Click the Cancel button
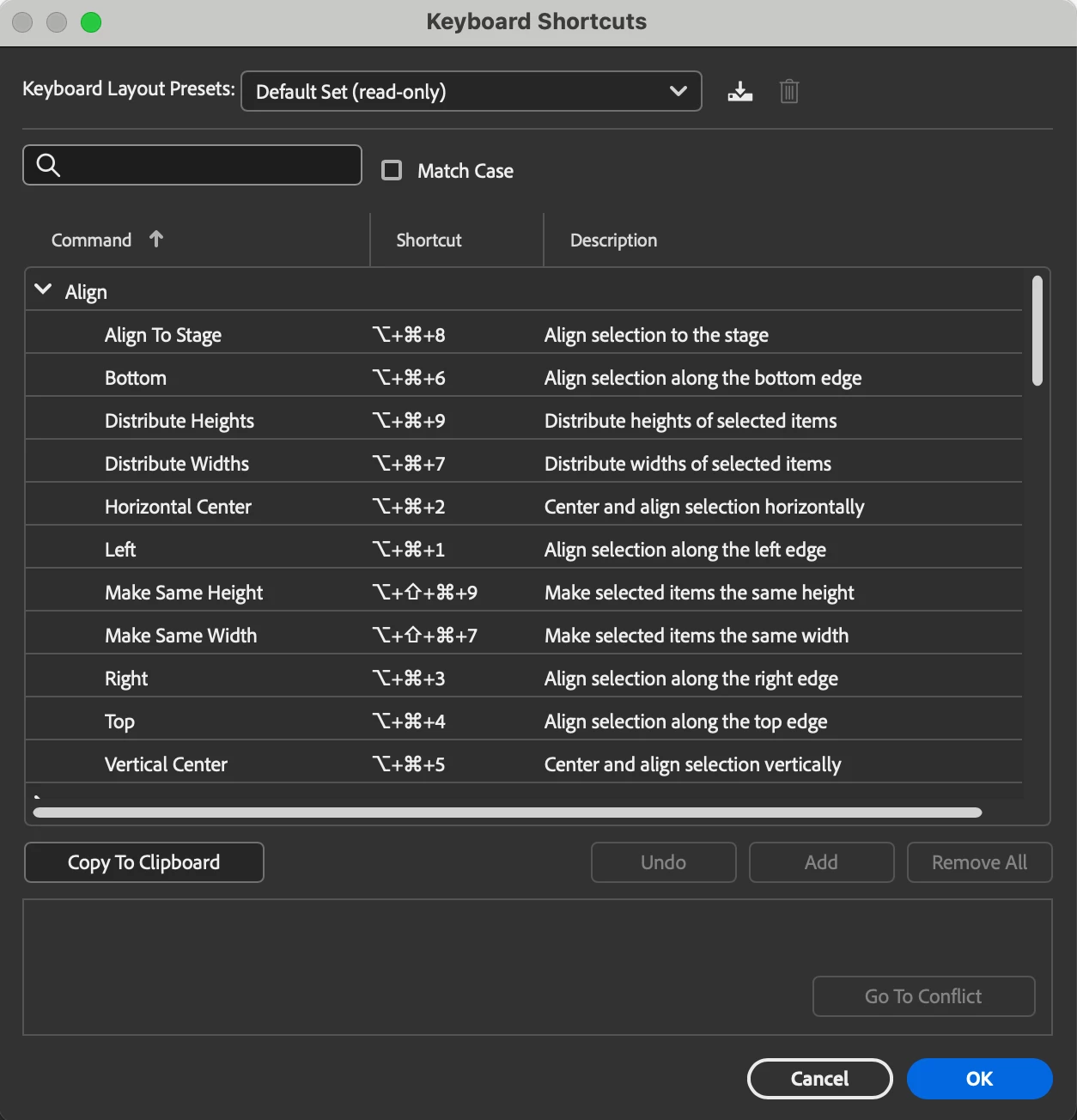Image resolution: width=1077 pixels, height=1120 pixels. point(819,1079)
